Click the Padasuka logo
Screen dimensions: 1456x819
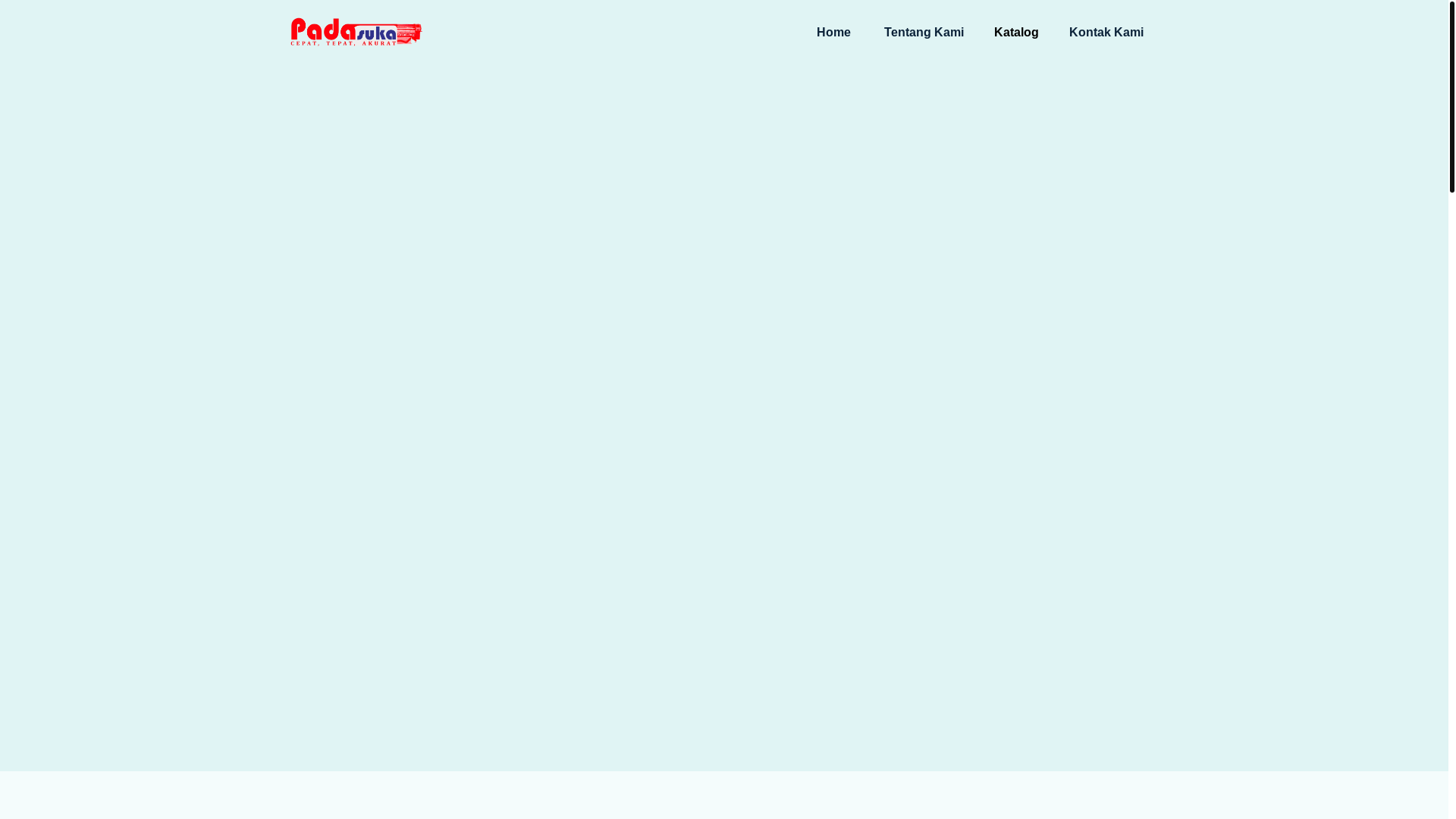(x=356, y=32)
